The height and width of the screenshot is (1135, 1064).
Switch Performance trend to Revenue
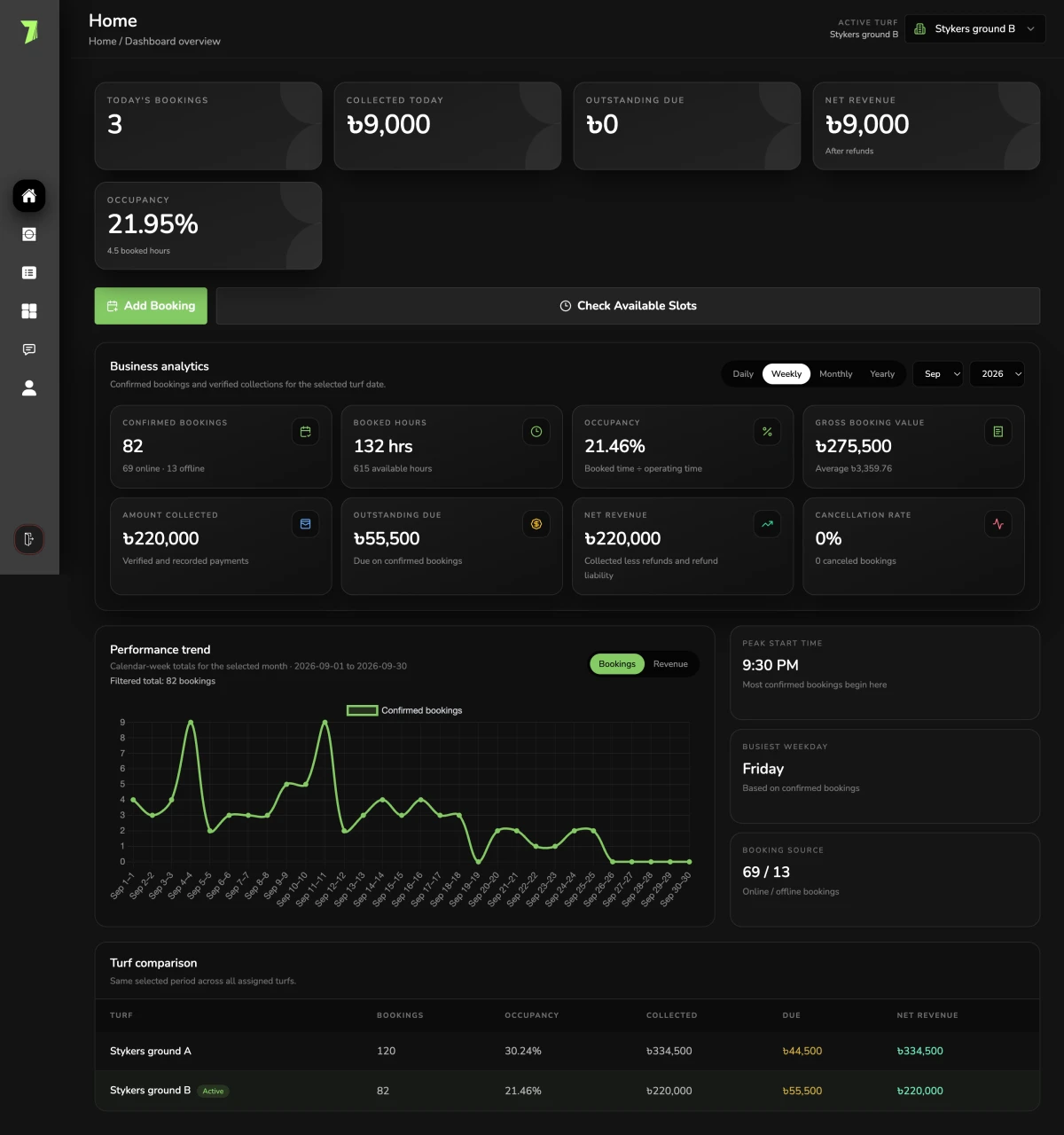(670, 664)
